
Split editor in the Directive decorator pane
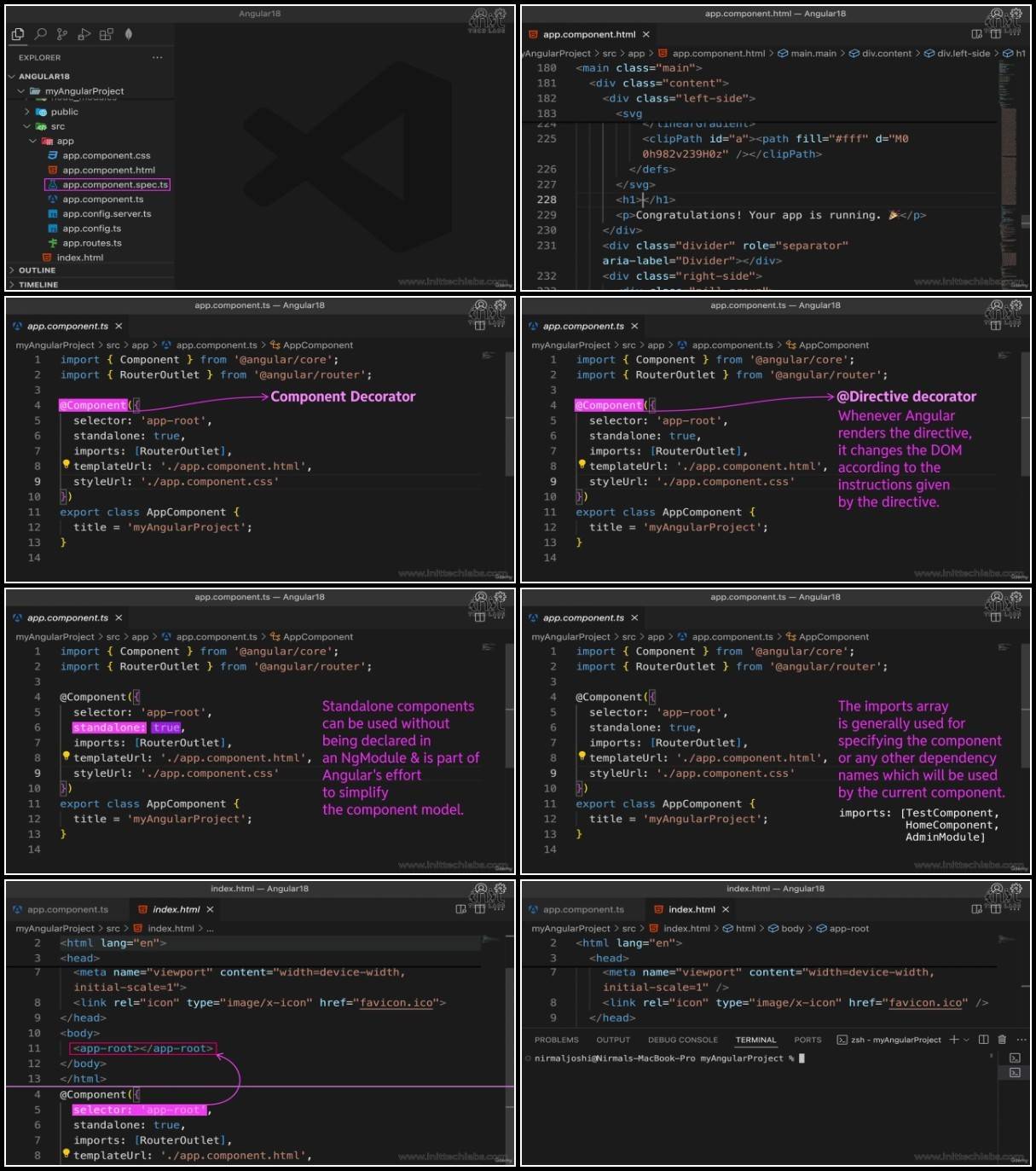[x=996, y=326]
